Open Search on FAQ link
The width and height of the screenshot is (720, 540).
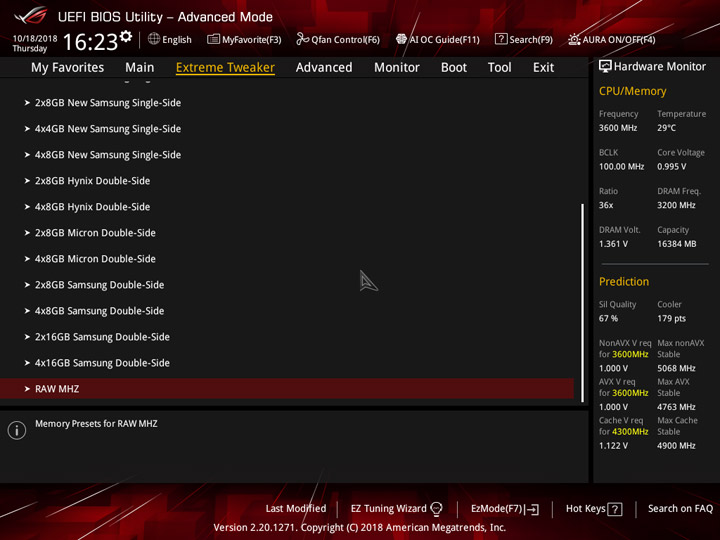[680, 509]
